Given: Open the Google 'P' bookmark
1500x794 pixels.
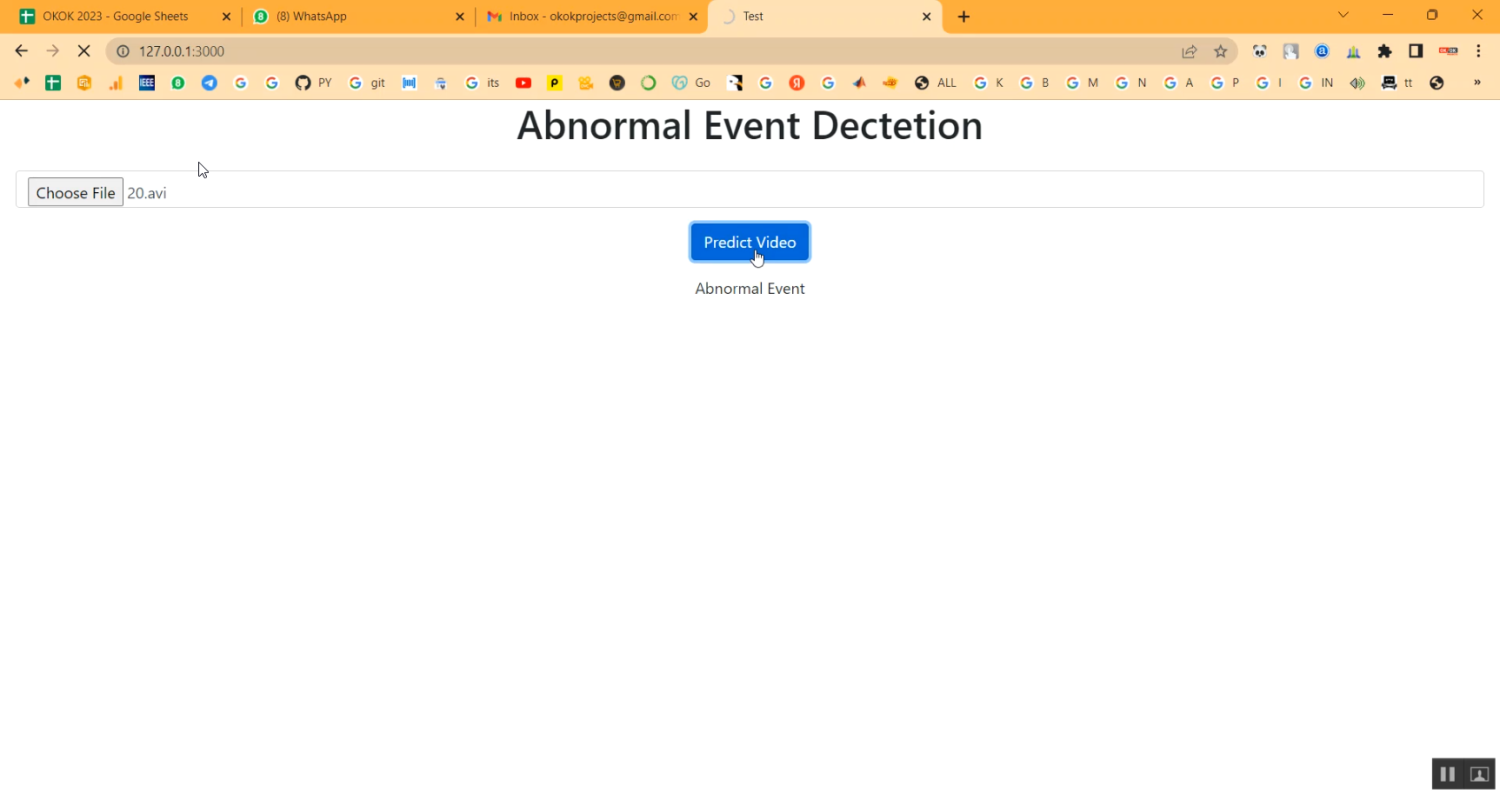Looking at the screenshot, I should (1226, 83).
